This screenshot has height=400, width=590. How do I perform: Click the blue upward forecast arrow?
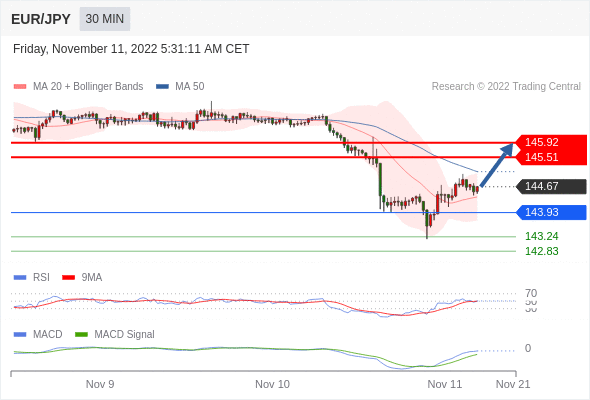click(x=497, y=164)
